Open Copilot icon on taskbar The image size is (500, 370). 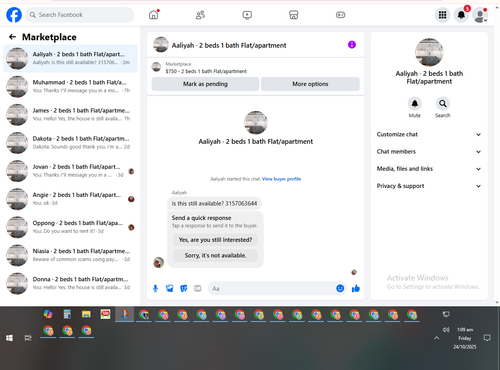click(48, 314)
